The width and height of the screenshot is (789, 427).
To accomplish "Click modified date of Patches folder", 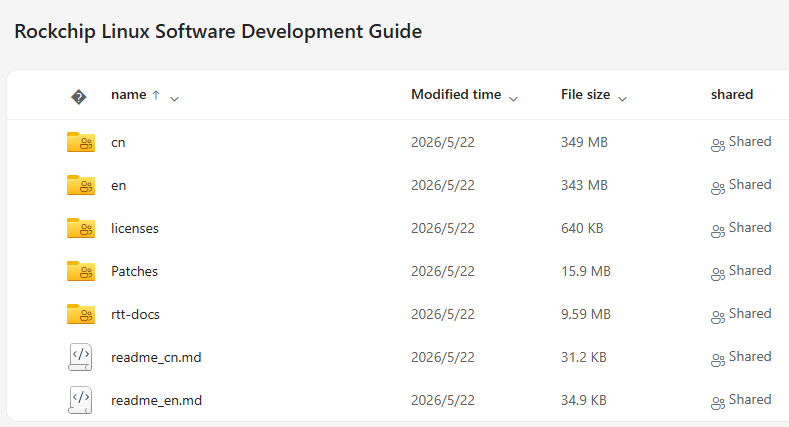I will [x=443, y=272].
